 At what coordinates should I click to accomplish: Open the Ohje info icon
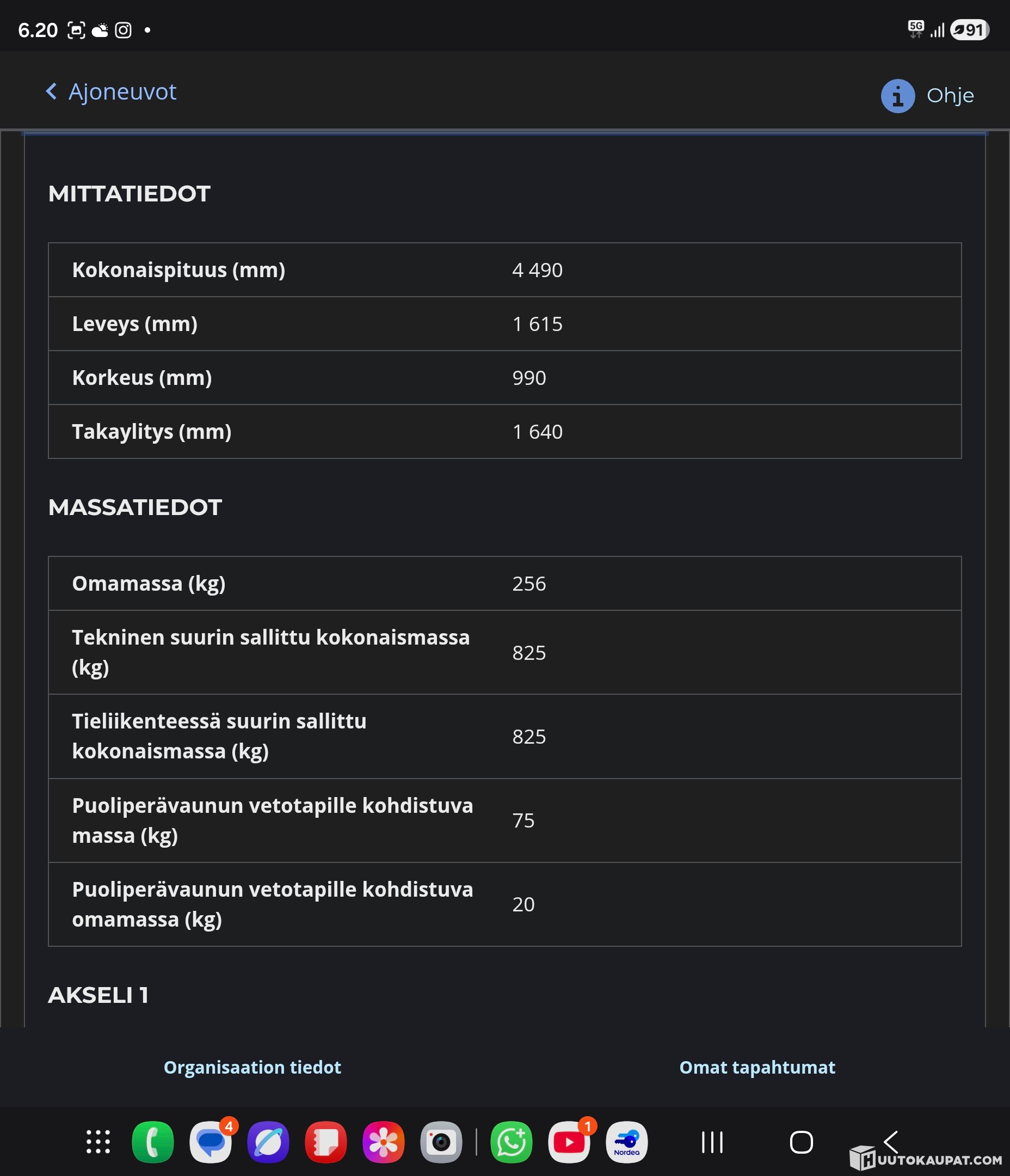click(897, 96)
